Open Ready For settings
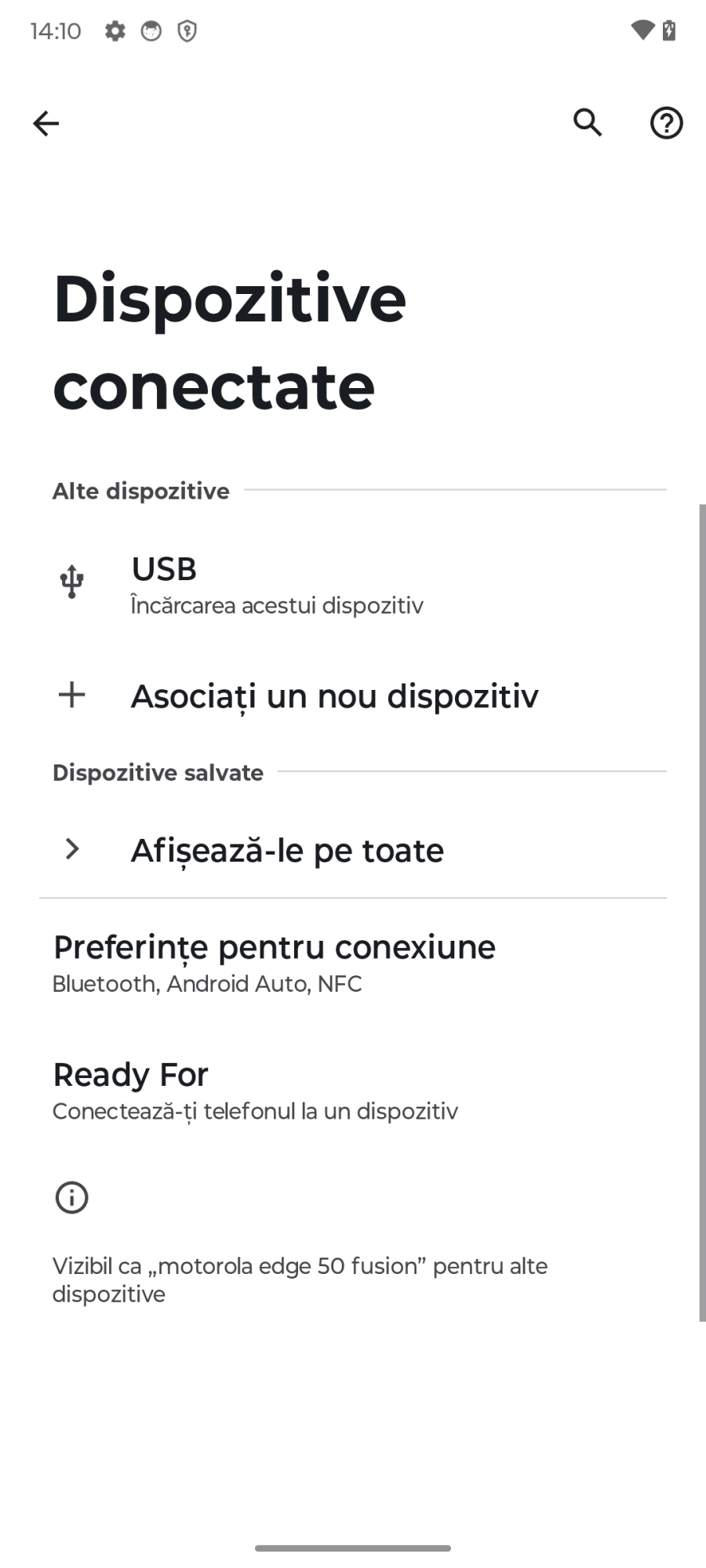This screenshot has height=1568, width=706. (x=255, y=1090)
